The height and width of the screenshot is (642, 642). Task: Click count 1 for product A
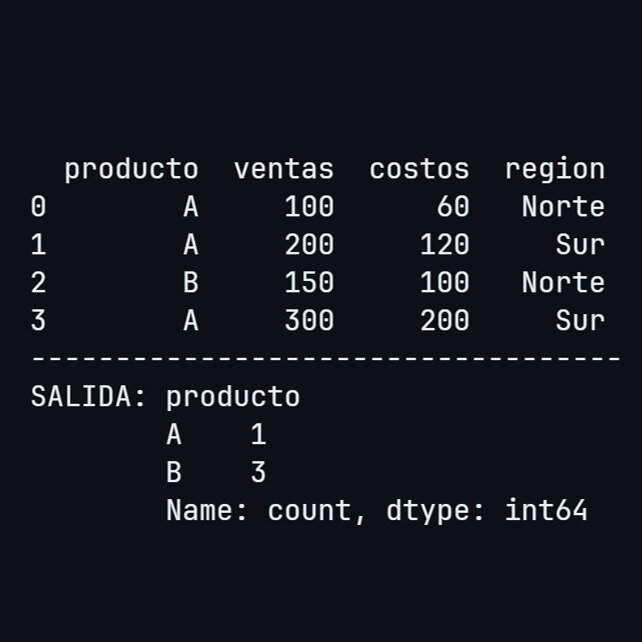tap(258, 434)
